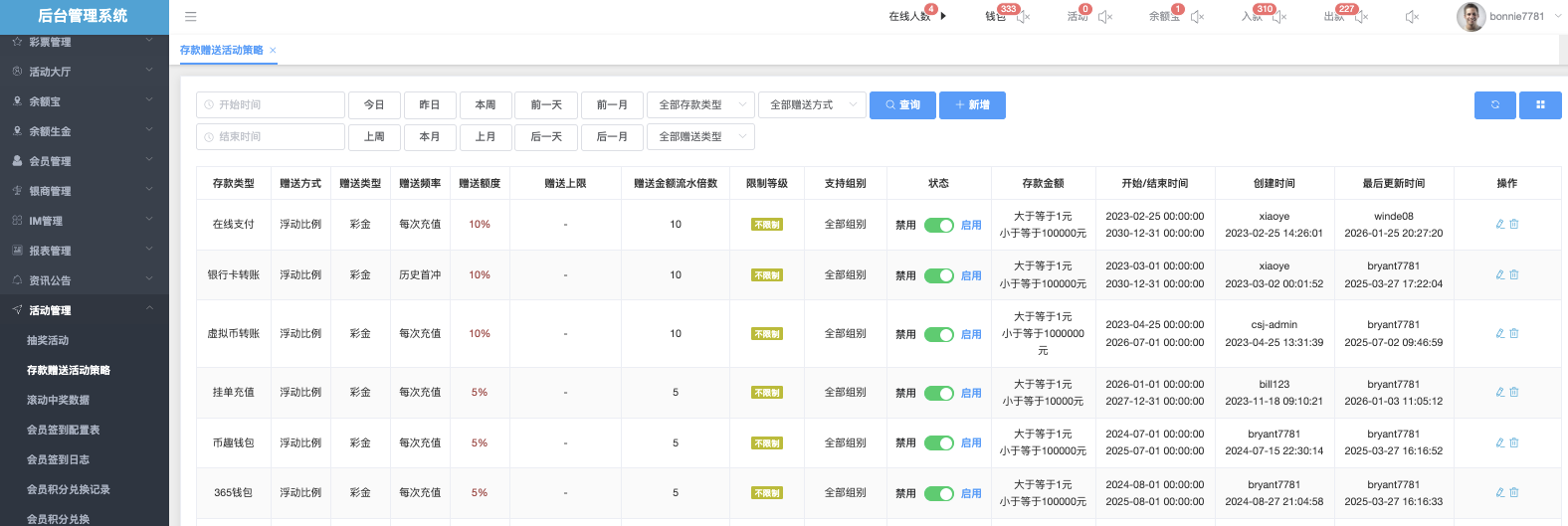Toggle the status switch for 虚拟币转账
The image size is (1568, 526).
(938, 335)
